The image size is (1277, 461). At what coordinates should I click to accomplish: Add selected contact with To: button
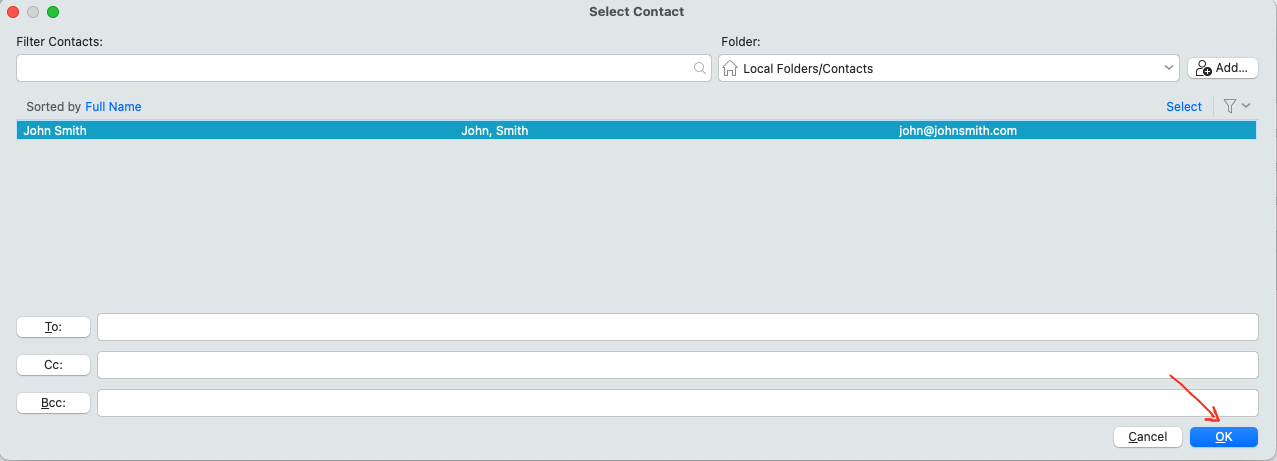click(x=54, y=327)
